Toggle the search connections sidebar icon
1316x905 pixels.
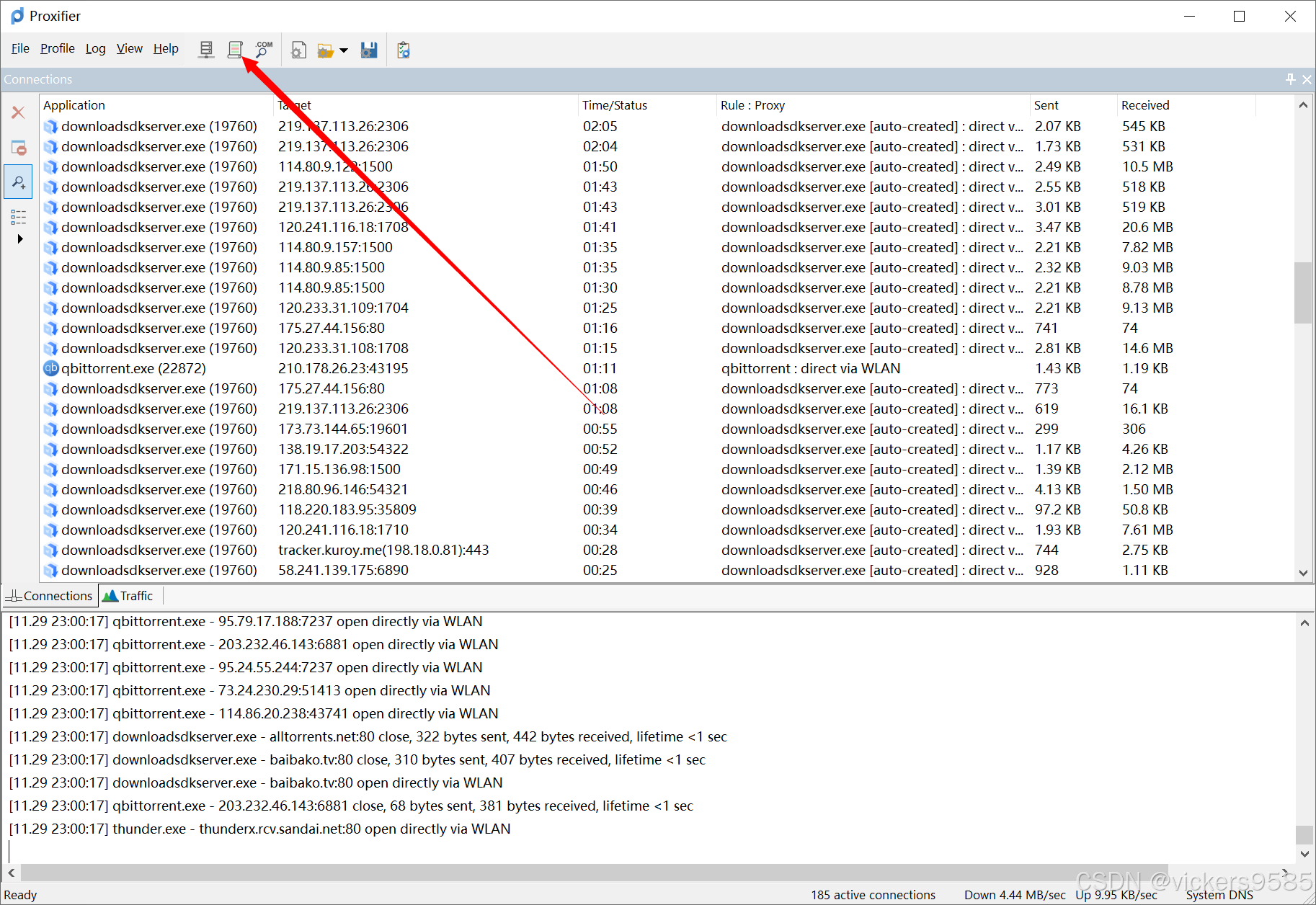click(x=19, y=182)
